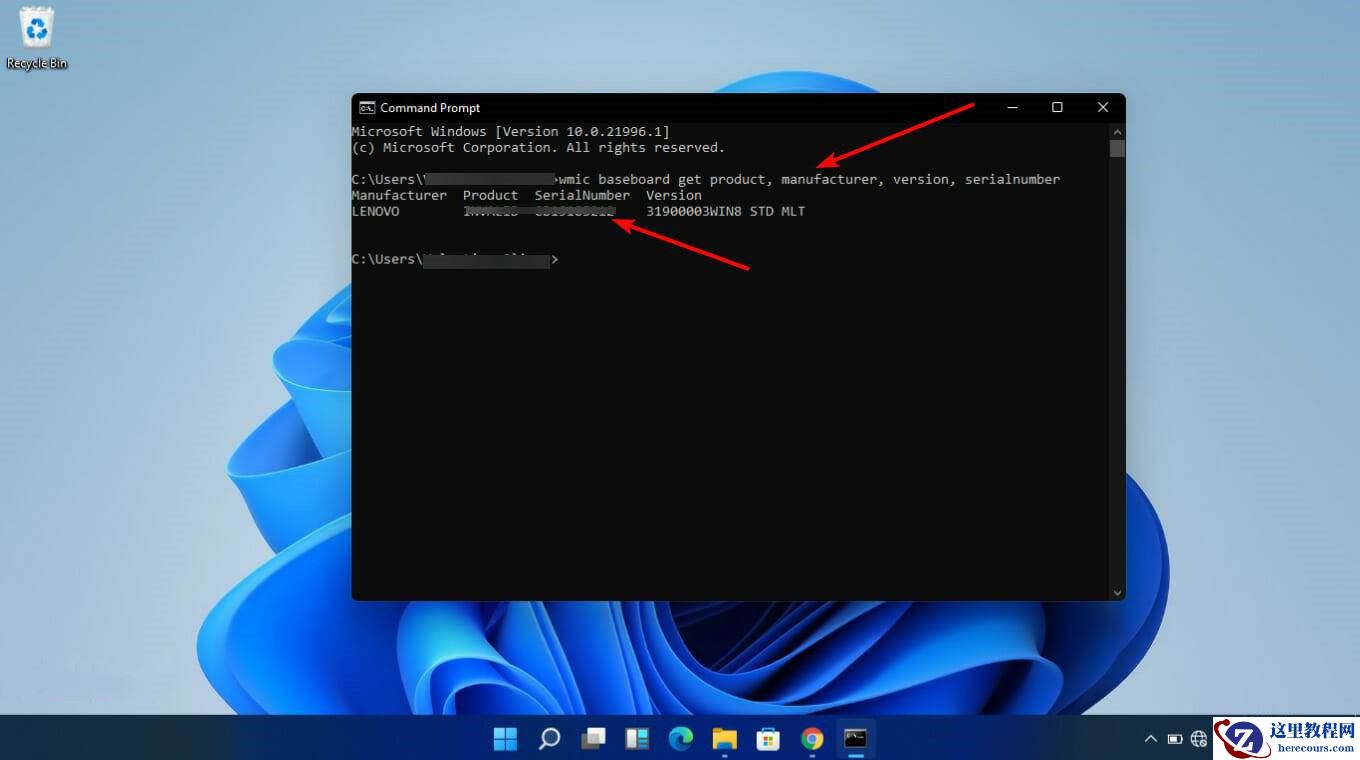Open Task View on the taskbar
This screenshot has height=760, width=1360.
(593, 738)
